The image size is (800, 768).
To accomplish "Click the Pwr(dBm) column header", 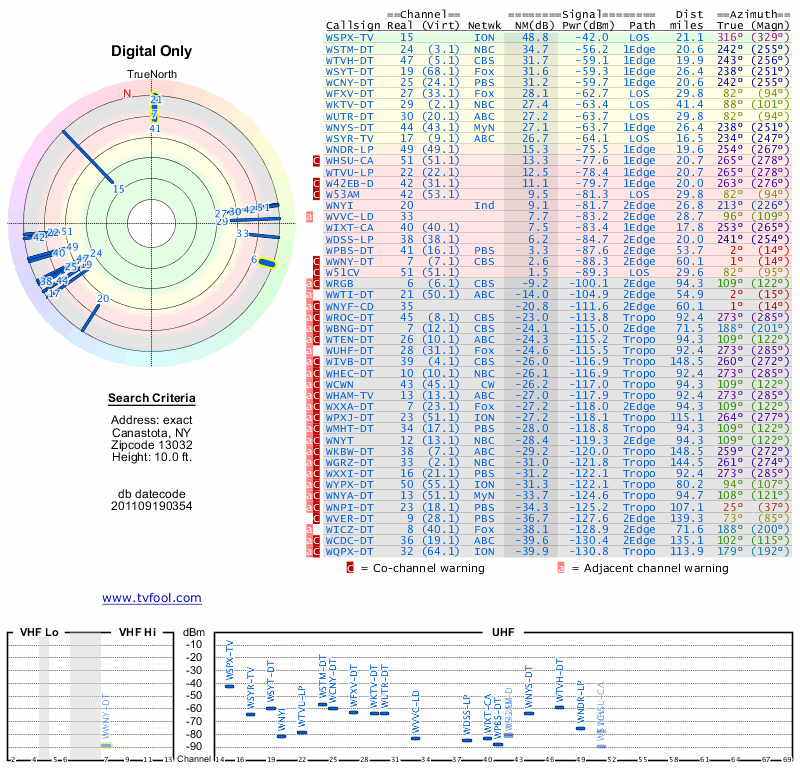I will tap(588, 26).
